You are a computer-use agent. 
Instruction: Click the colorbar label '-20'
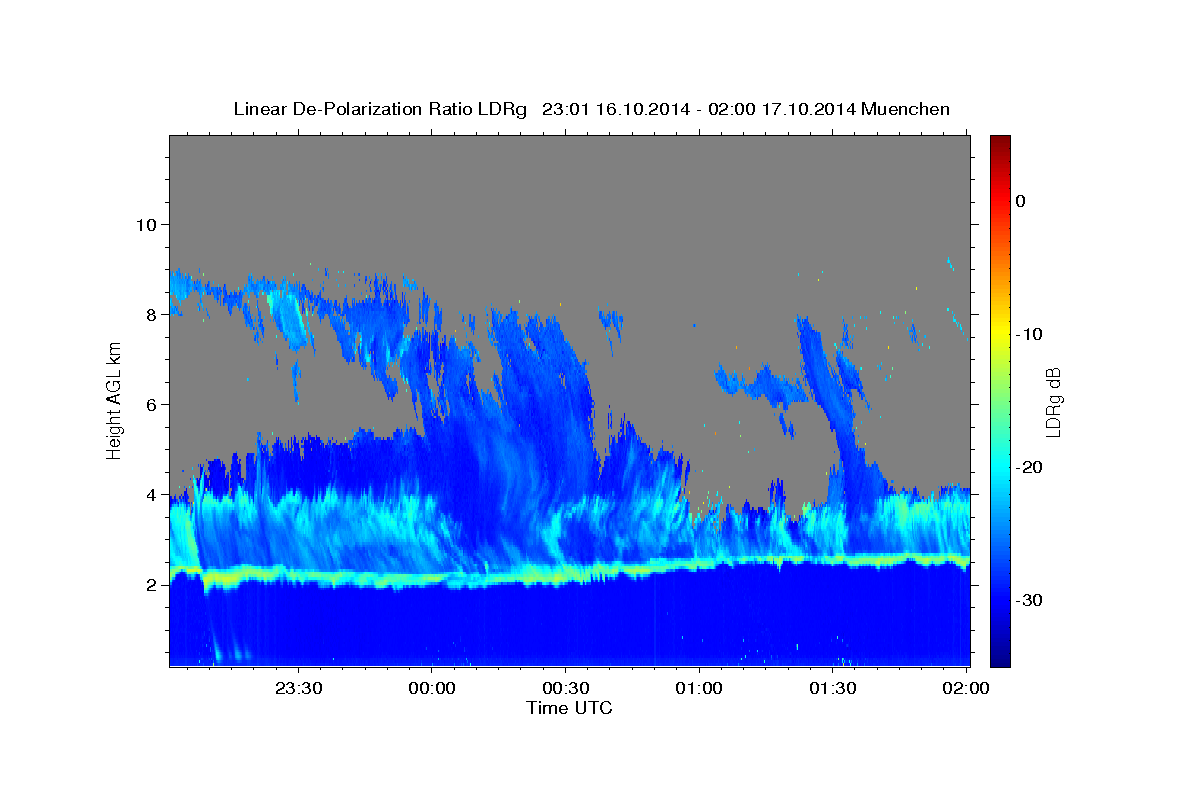(1030, 467)
